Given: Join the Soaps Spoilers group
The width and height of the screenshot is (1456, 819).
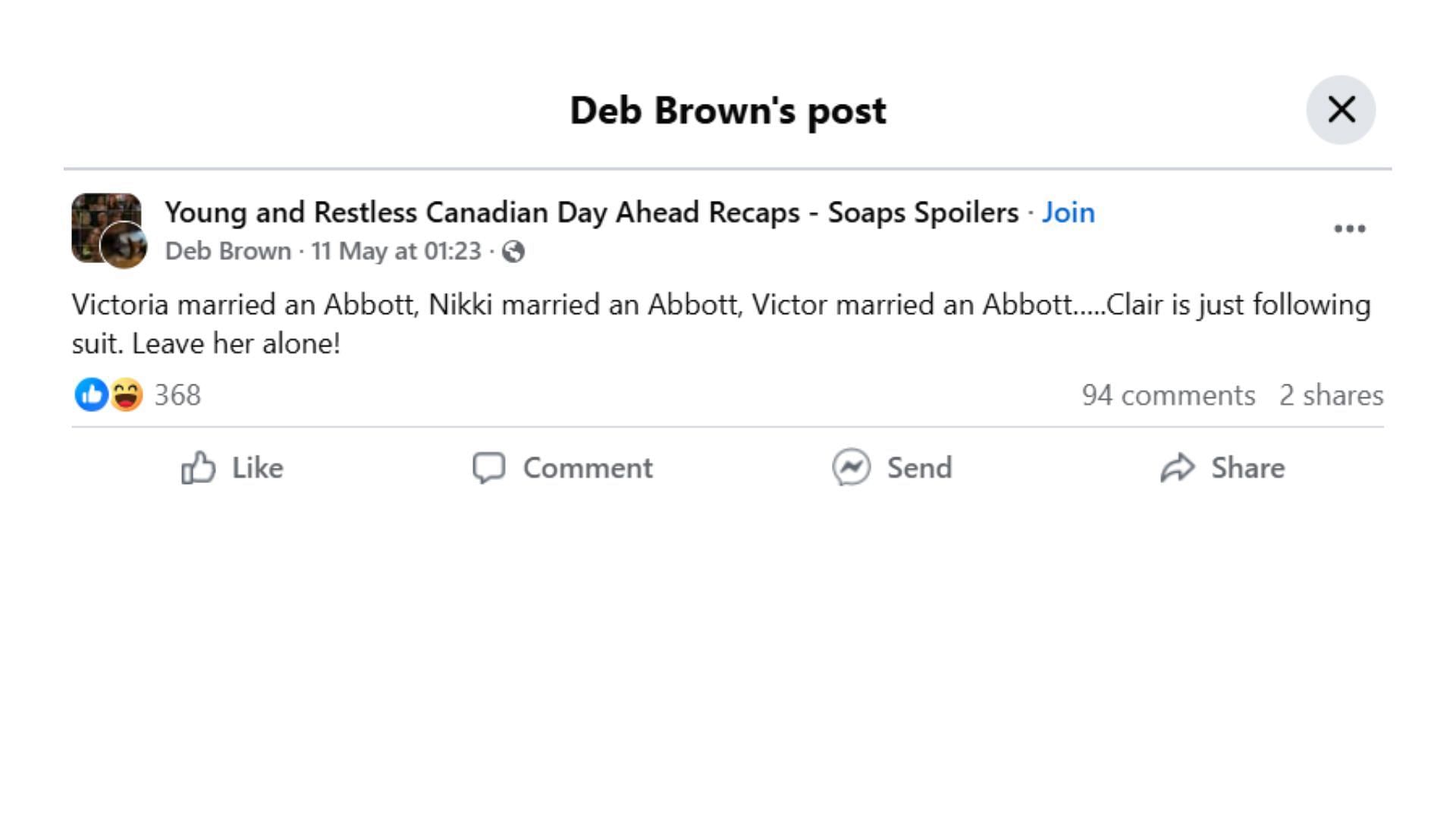Looking at the screenshot, I should tap(1068, 212).
